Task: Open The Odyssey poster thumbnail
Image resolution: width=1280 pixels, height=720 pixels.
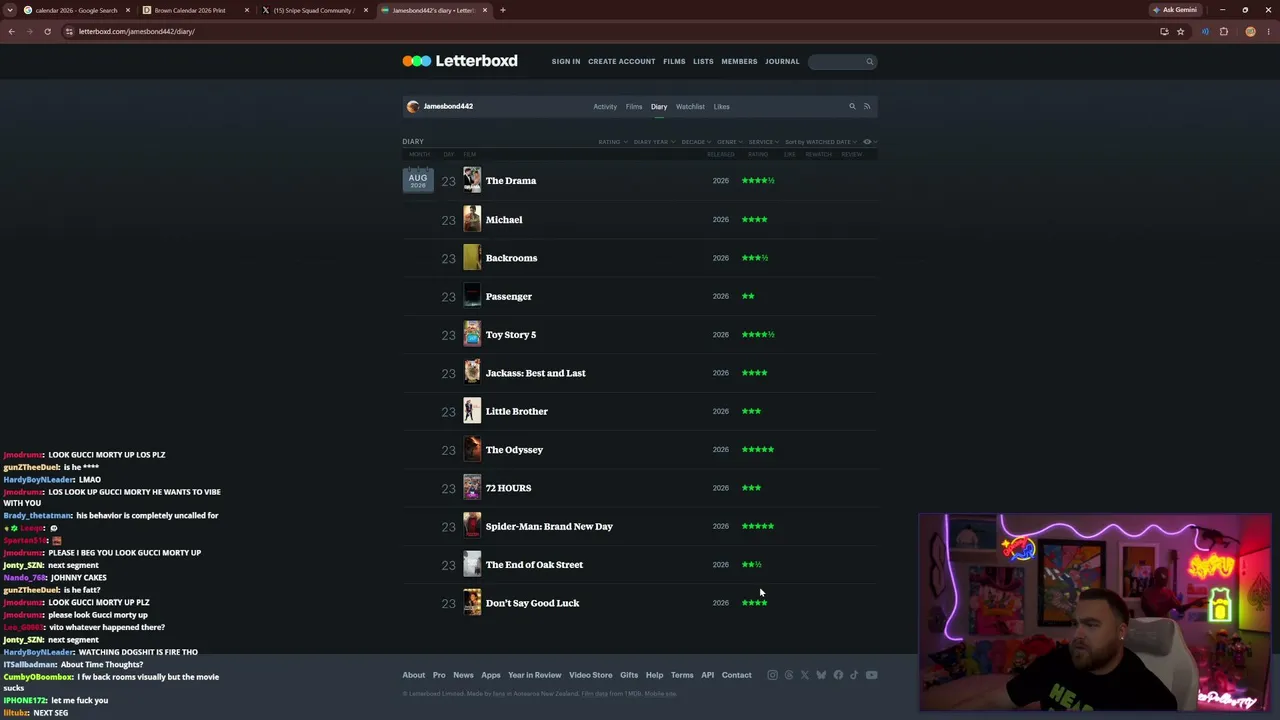Action: (x=472, y=450)
